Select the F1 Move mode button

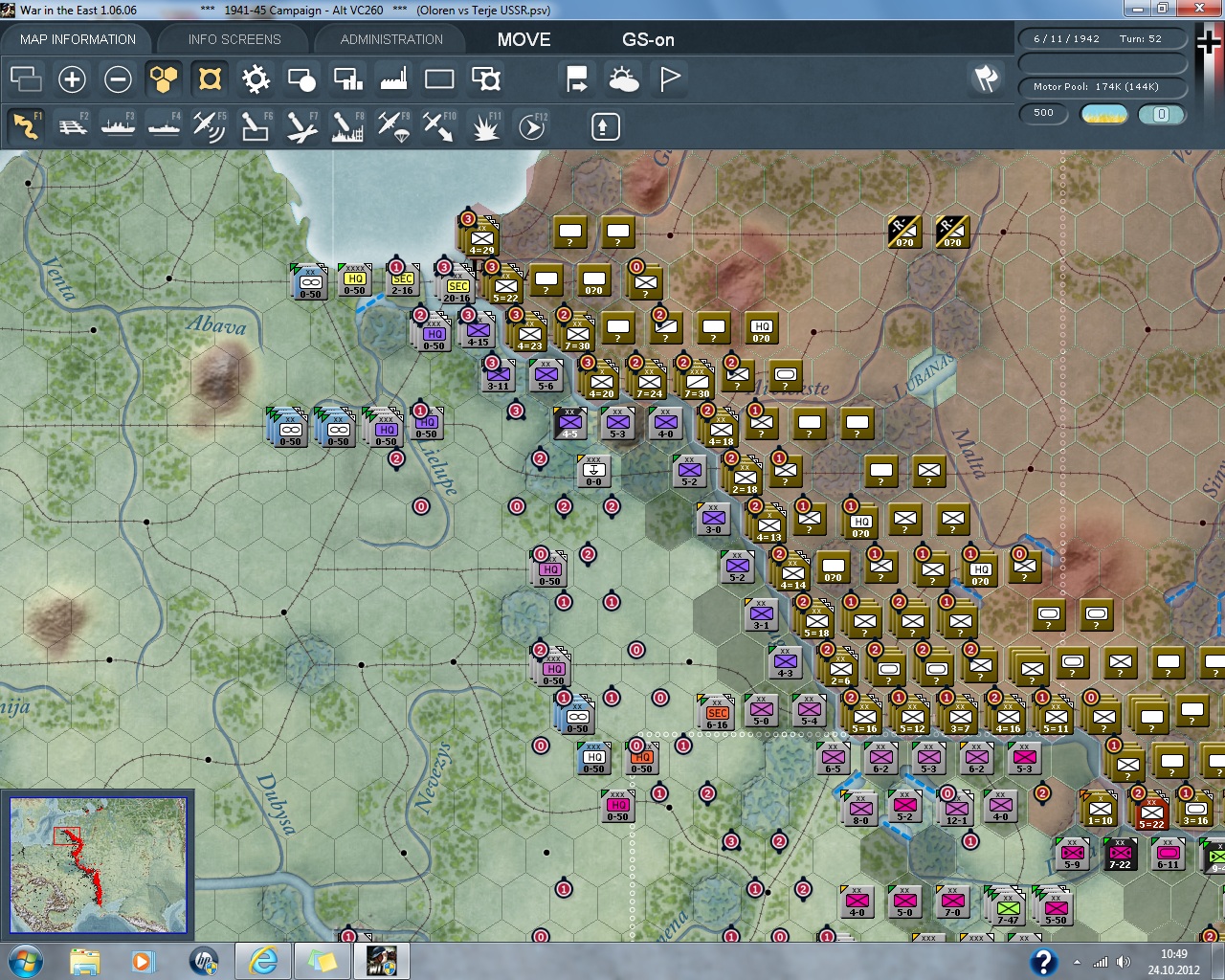pyautogui.click(x=26, y=126)
